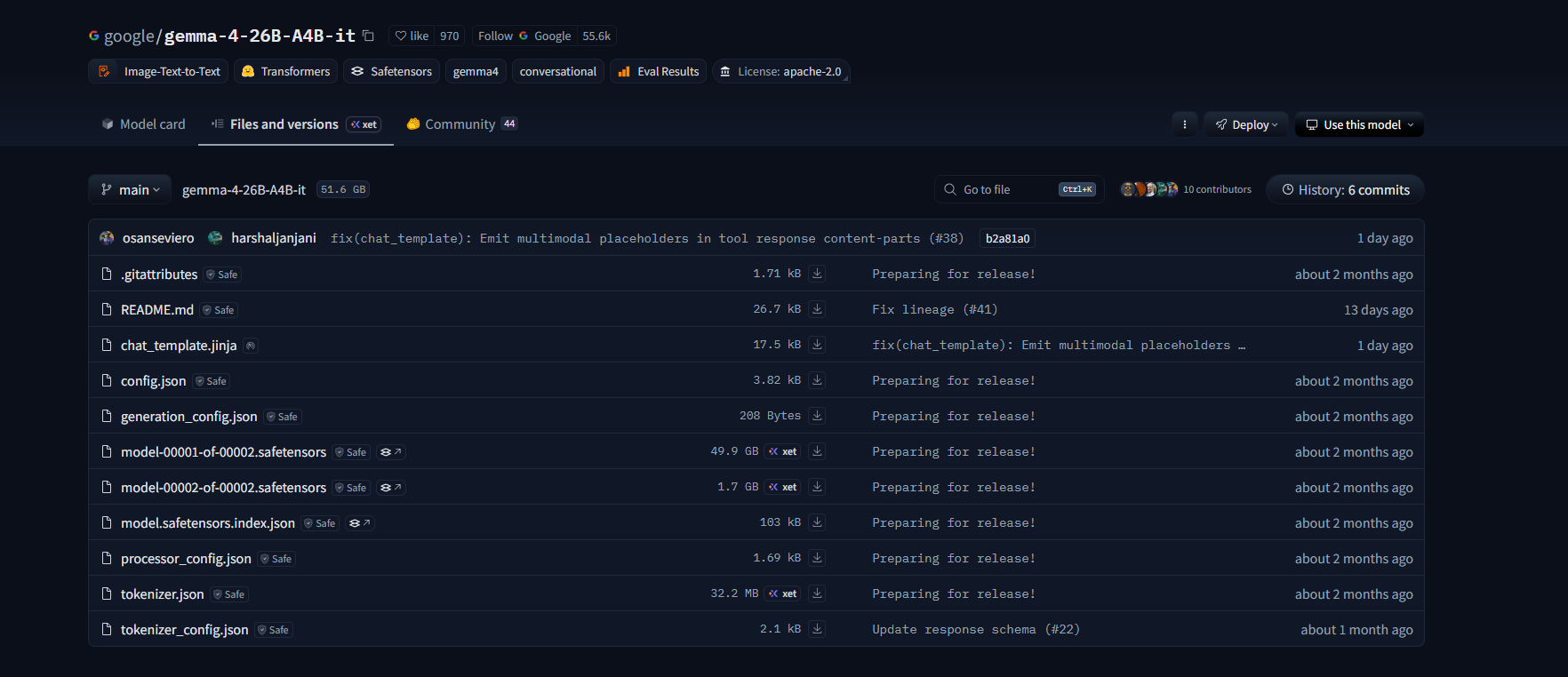The height and width of the screenshot is (677, 1568).
Task: Click the Go to file search field
Action: (1020, 189)
